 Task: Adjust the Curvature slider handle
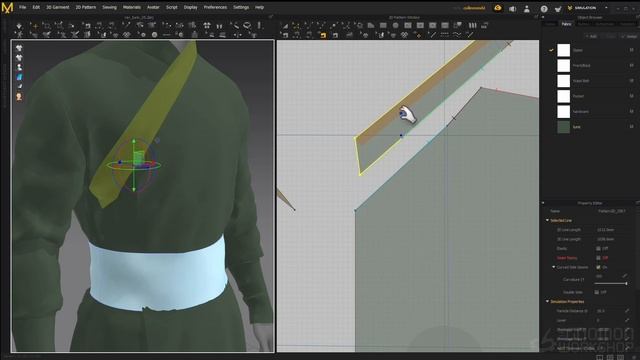[x=626, y=283]
